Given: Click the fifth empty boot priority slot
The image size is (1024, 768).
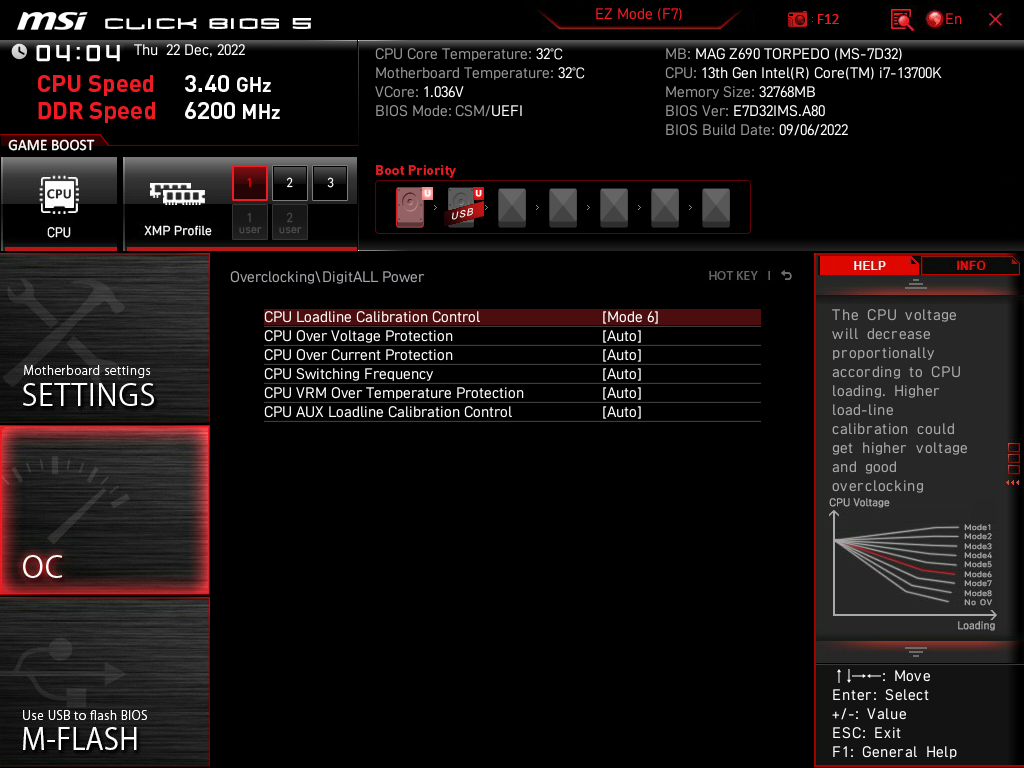Looking at the screenshot, I should click(x=614, y=208).
